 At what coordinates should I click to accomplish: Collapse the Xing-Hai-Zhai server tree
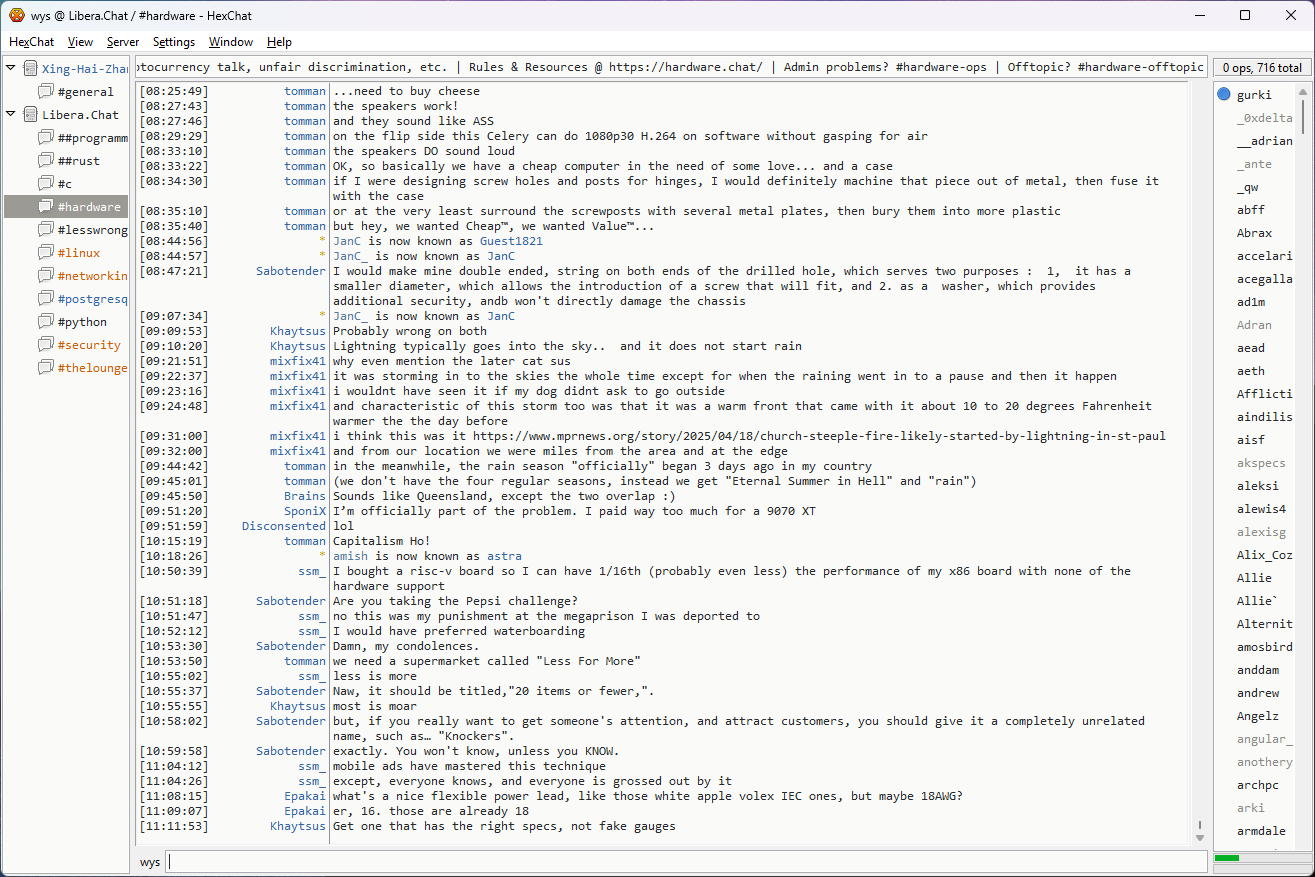pos(11,69)
